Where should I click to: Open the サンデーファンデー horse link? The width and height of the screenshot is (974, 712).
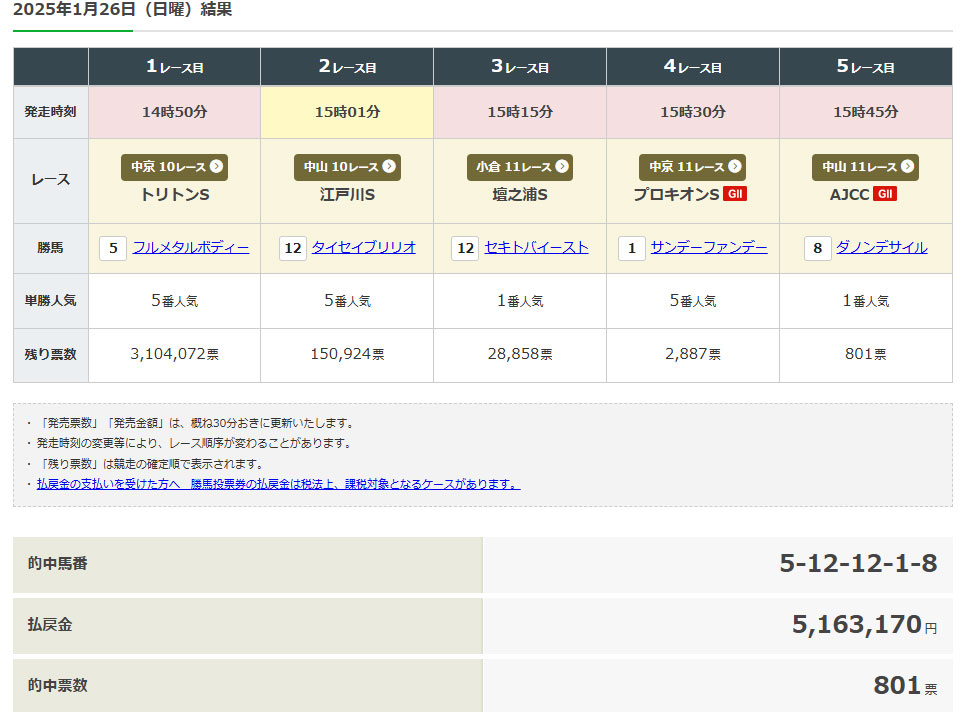click(x=709, y=248)
